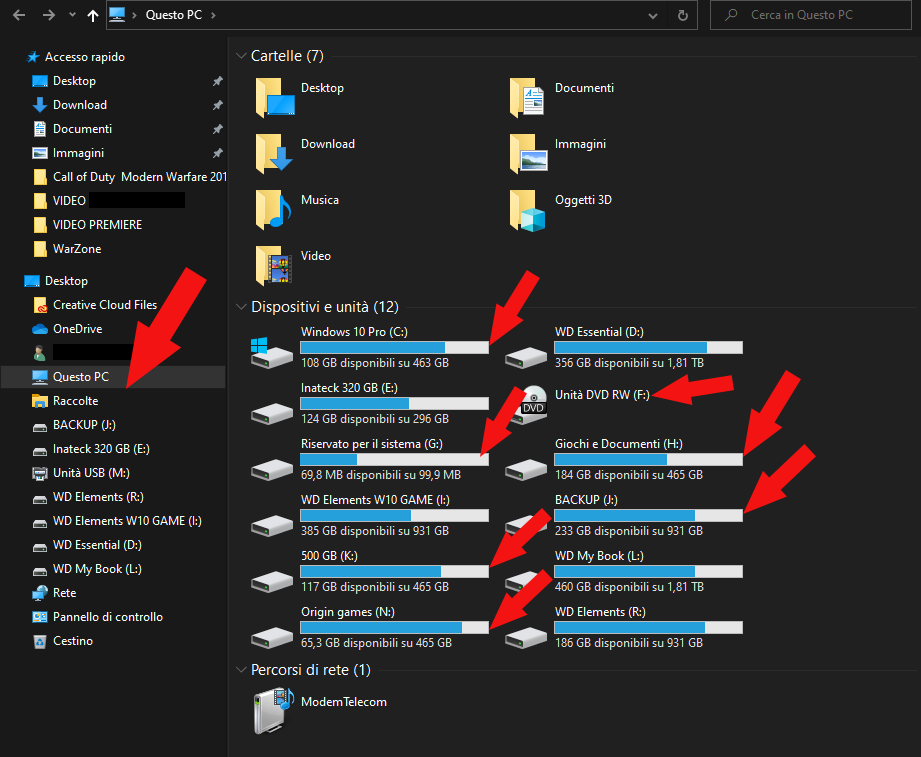Viewport: 921px width, 757px height.
Task: Select Inateck 320 GB (E:) drive icon in main pane
Action: 272,413
